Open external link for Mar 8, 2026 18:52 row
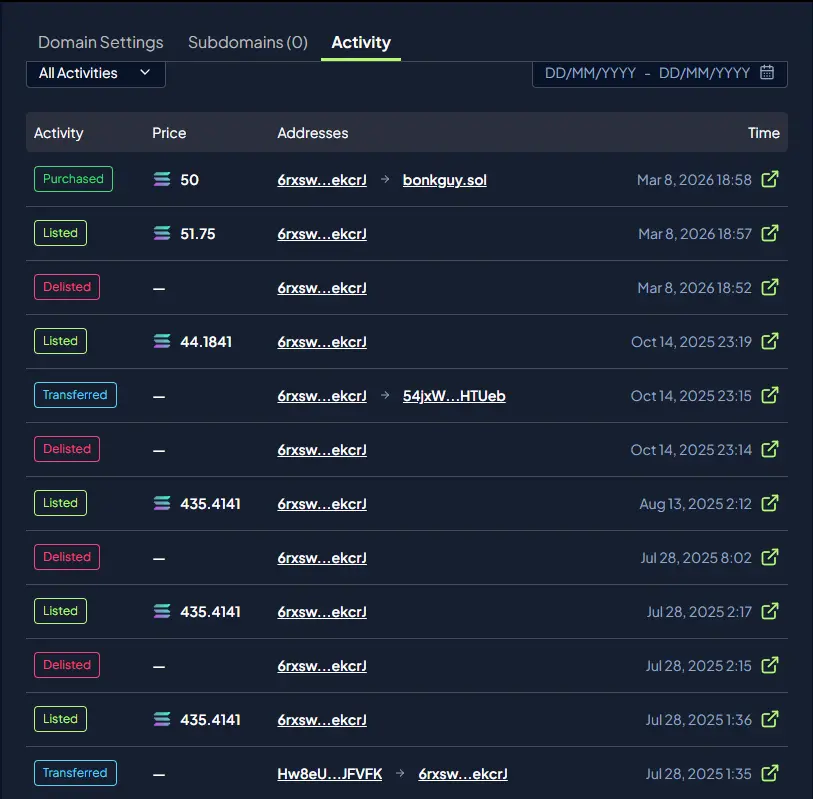This screenshot has width=813, height=799. click(769, 287)
